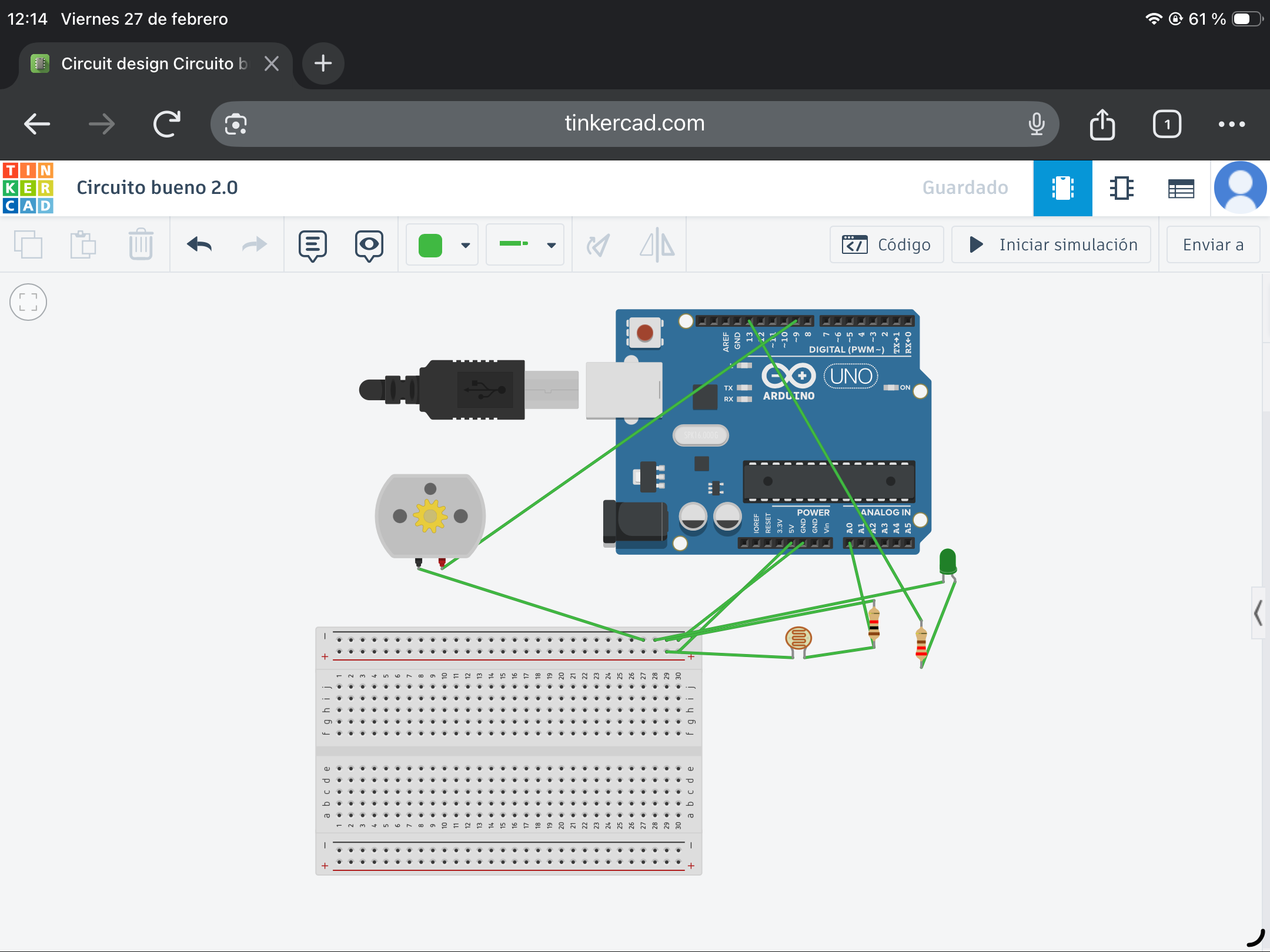Open the component list view
Viewport: 1270px width, 952px height.
[x=1181, y=188]
